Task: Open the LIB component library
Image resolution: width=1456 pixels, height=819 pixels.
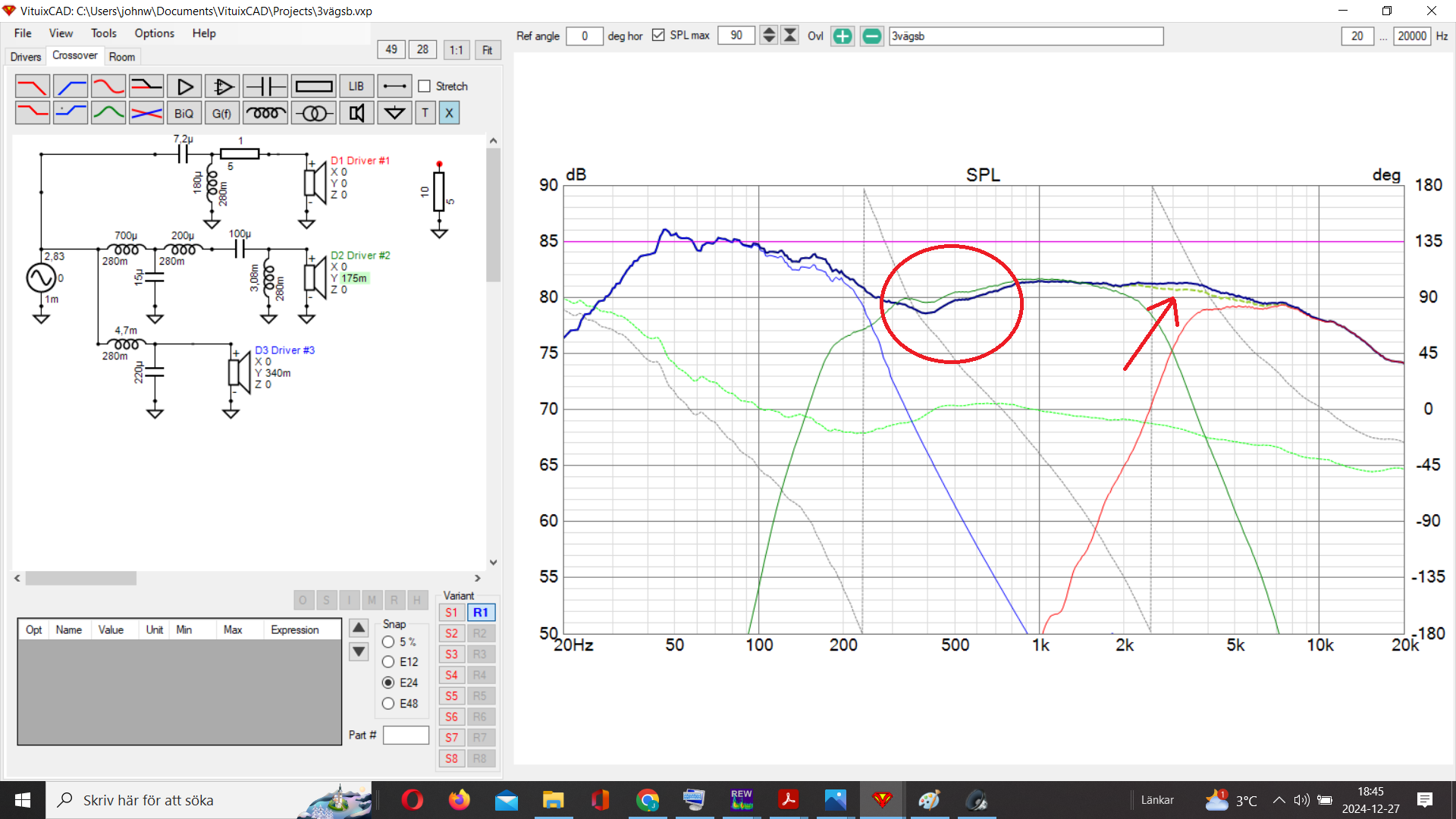Action: 356,86
